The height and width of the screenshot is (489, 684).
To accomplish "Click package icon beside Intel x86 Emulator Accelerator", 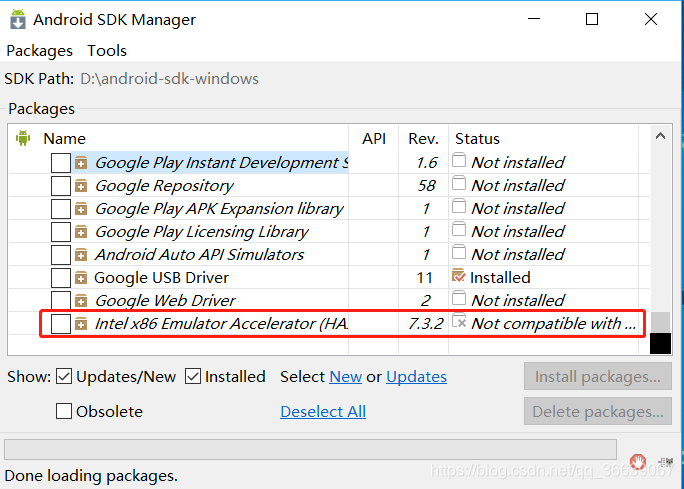I will [81, 324].
